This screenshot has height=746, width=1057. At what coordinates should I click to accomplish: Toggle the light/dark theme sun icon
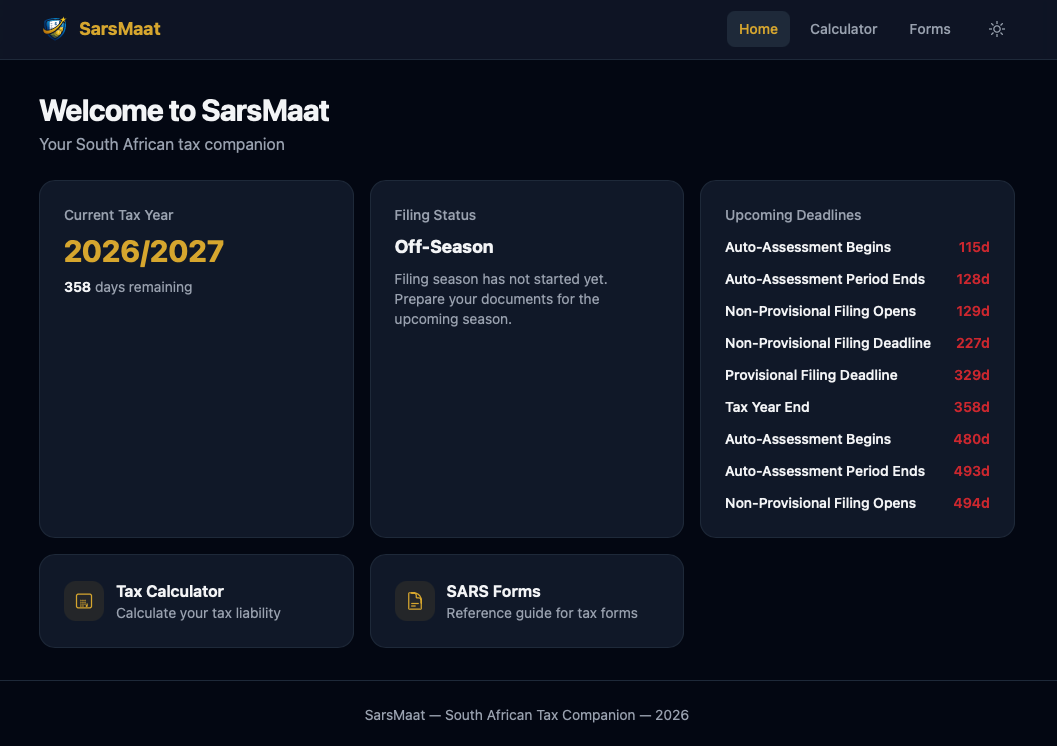(x=996, y=29)
